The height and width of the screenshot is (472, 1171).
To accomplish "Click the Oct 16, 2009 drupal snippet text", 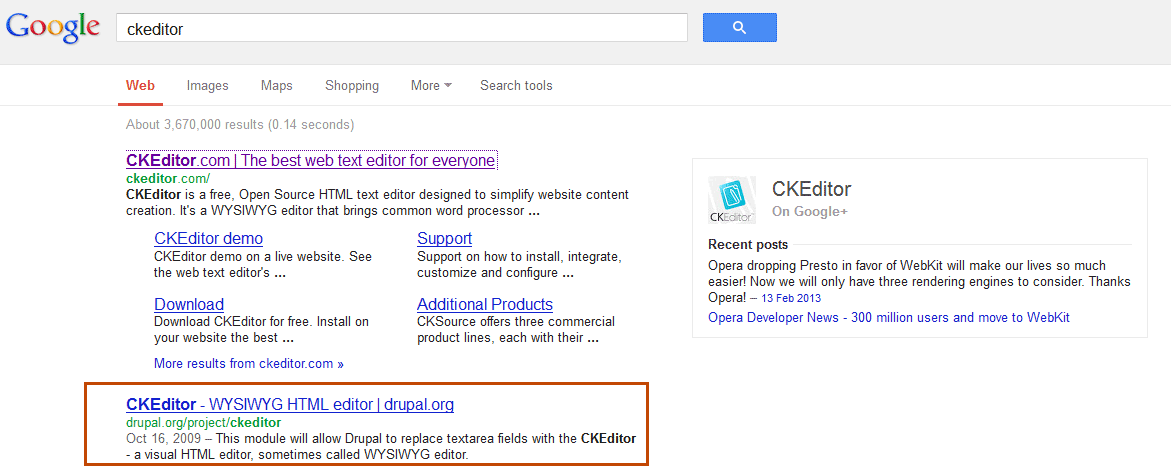I will click(381, 445).
